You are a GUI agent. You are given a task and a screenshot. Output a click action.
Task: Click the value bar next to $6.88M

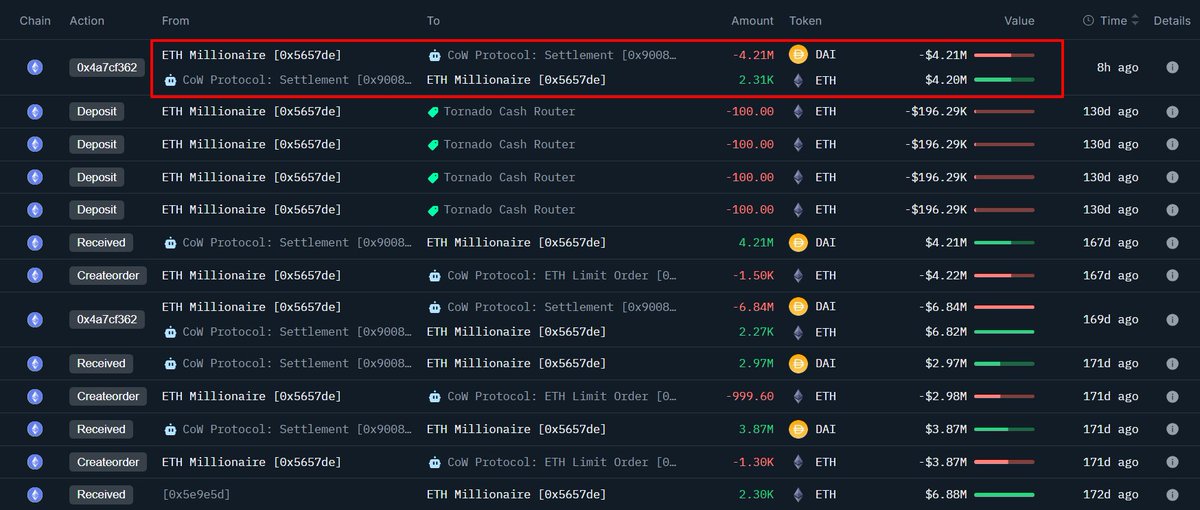point(1004,495)
